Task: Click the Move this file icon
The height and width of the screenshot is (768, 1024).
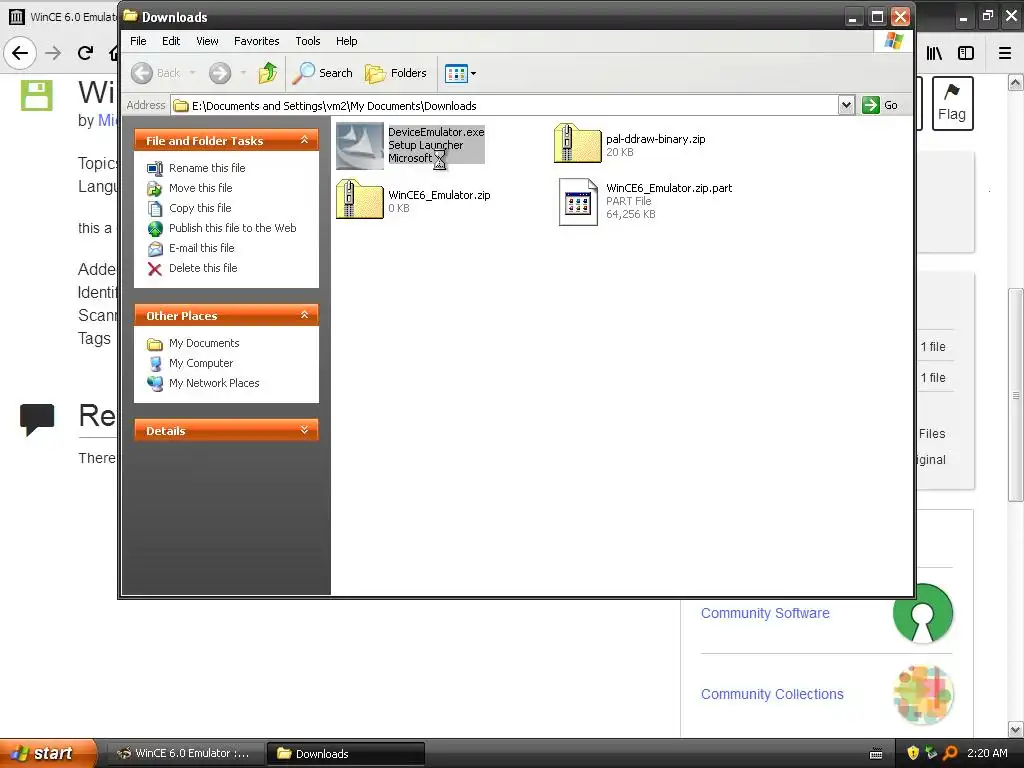Action: click(x=155, y=189)
